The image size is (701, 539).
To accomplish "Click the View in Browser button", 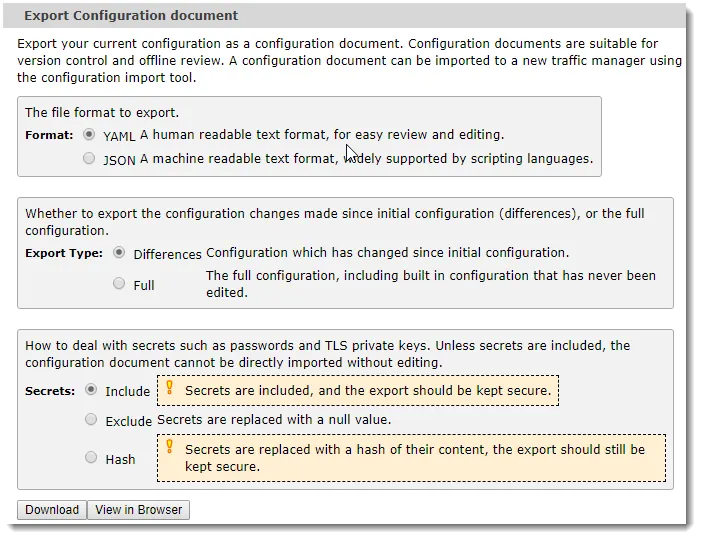I will [139, 510].
